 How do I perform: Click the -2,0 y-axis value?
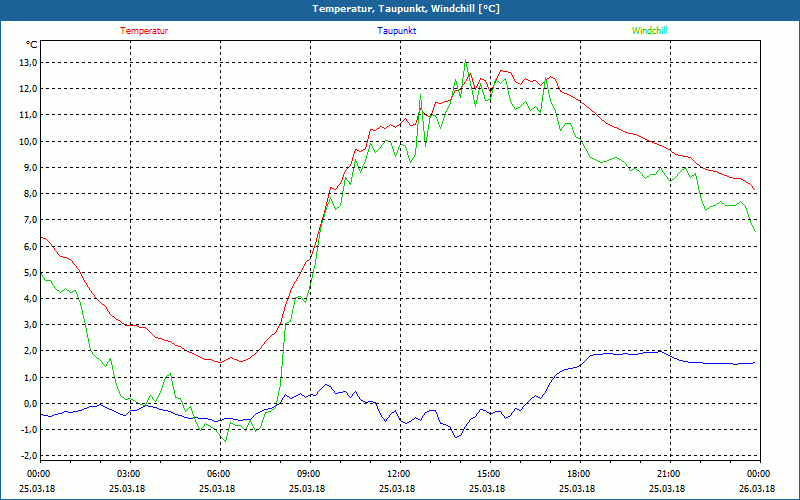tap(29, 456)
